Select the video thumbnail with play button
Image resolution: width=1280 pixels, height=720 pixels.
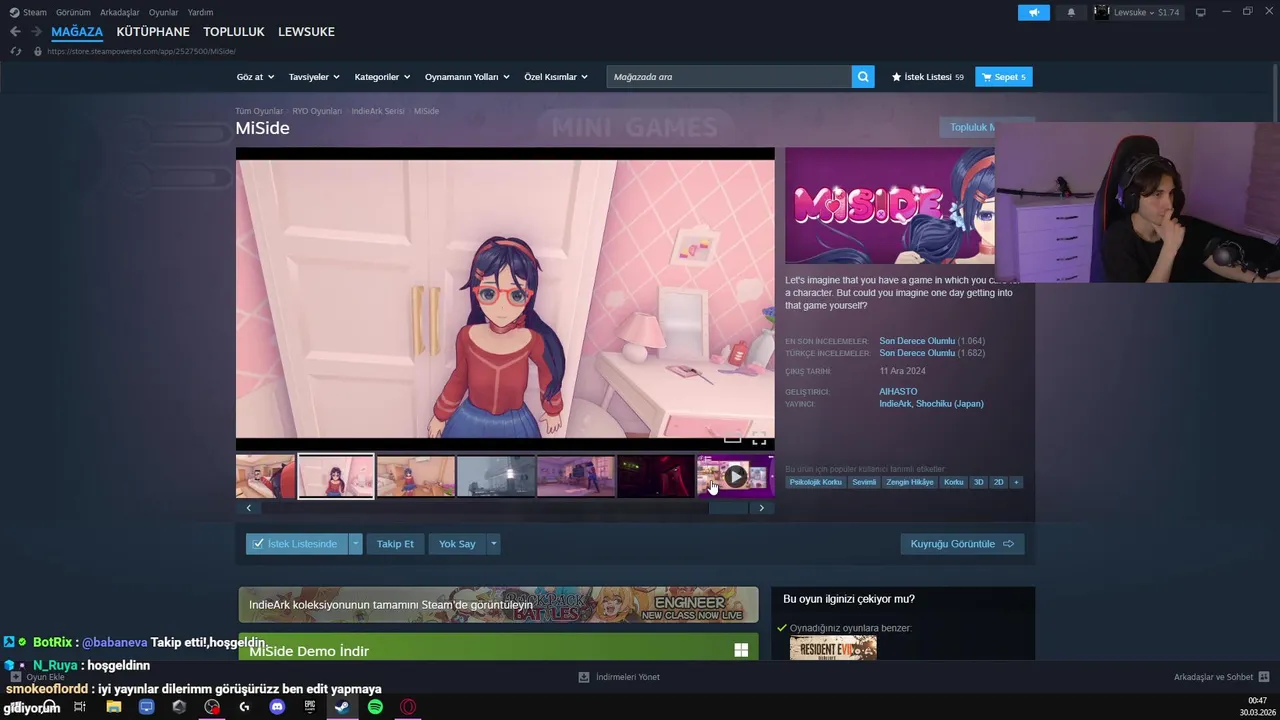coord(735,476)
